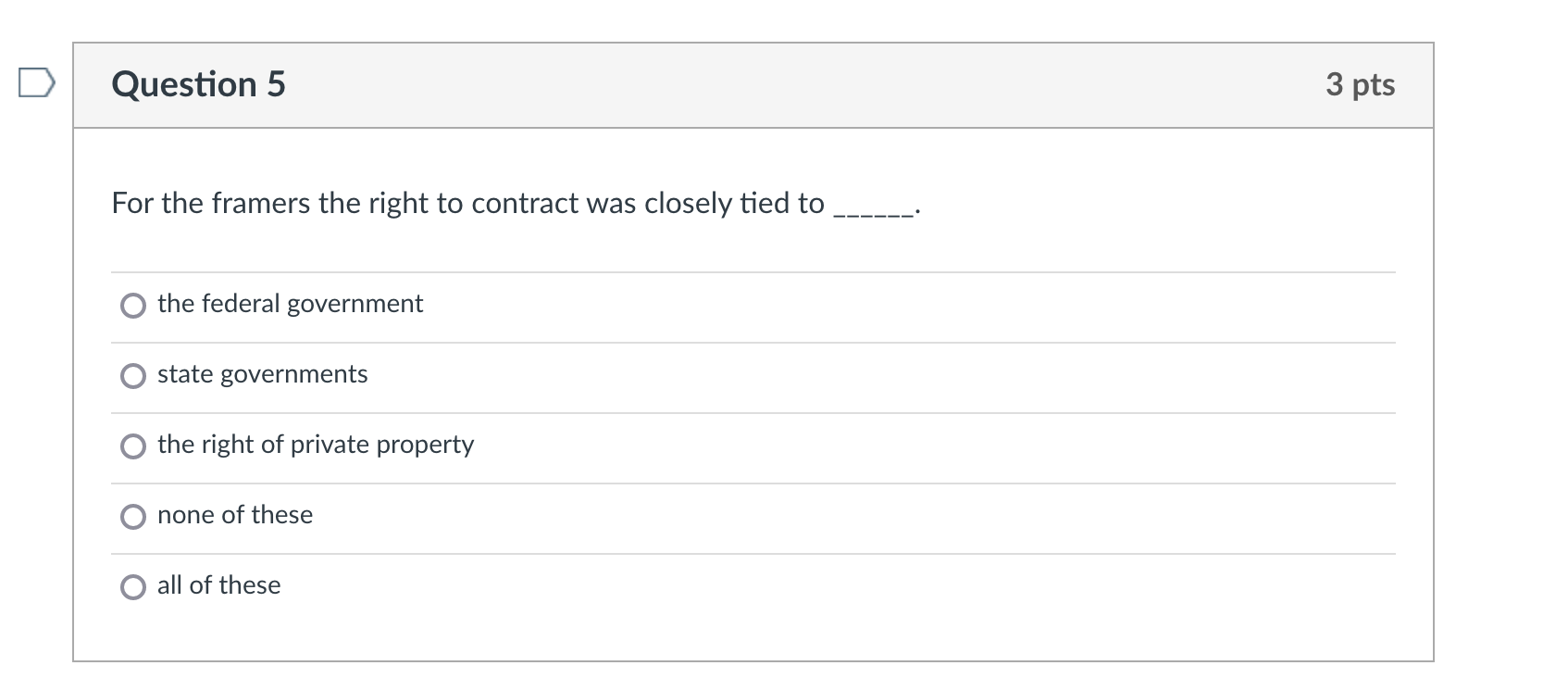This screenshot has height=678, width=1568.
Task: Click the 'all of these' label text
Action: [x=218, y=585]
